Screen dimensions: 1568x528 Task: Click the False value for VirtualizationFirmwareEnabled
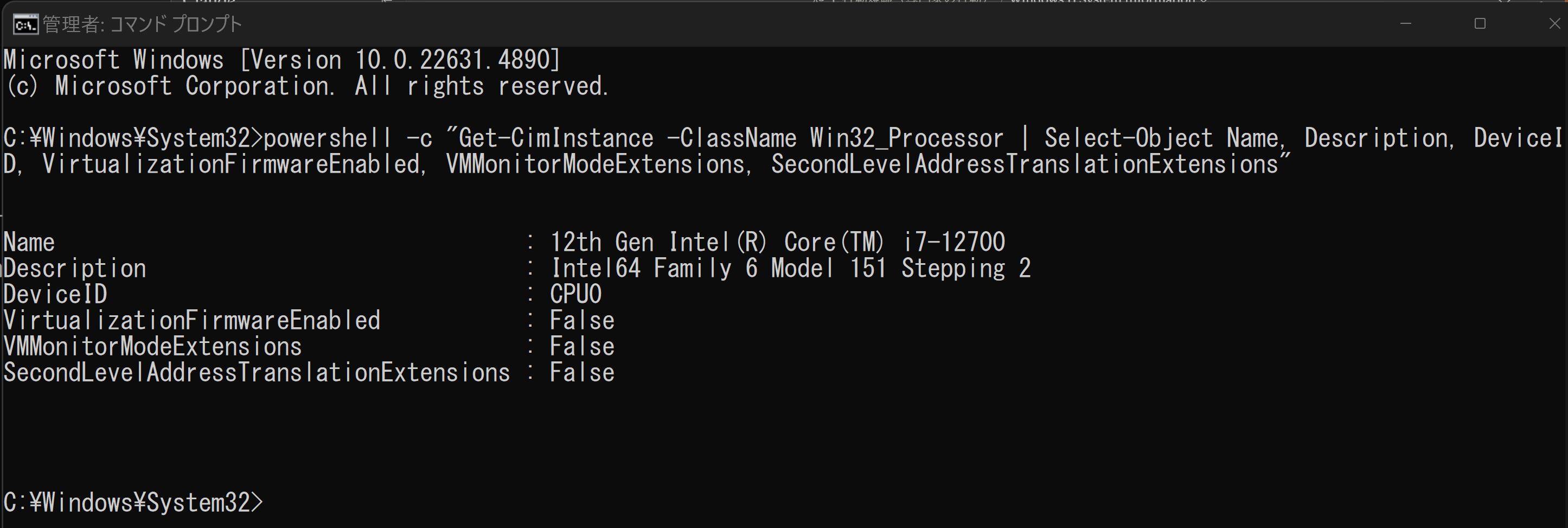(582, 320)
